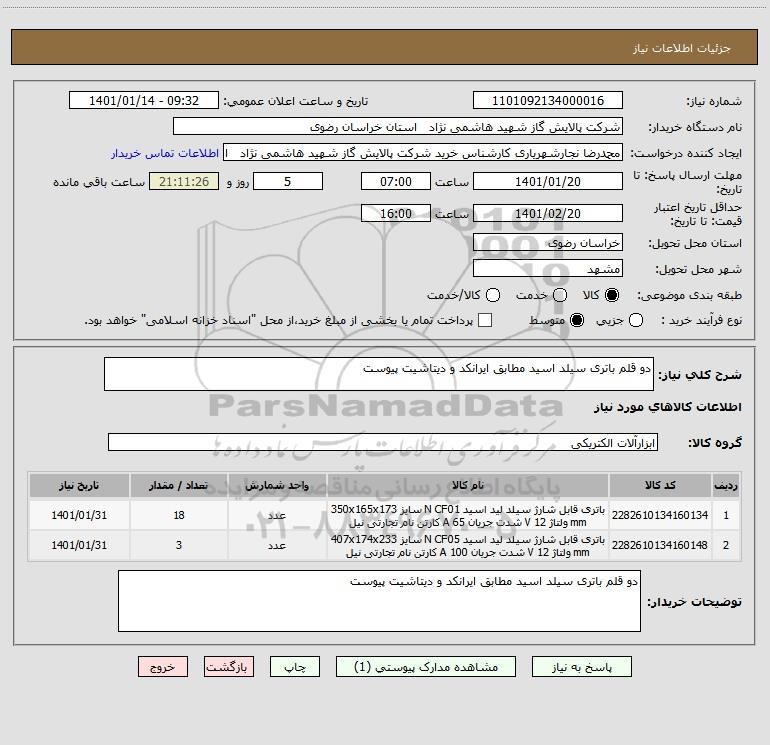
Task: Click the need date in row 2
Action: tap(79, 545)
